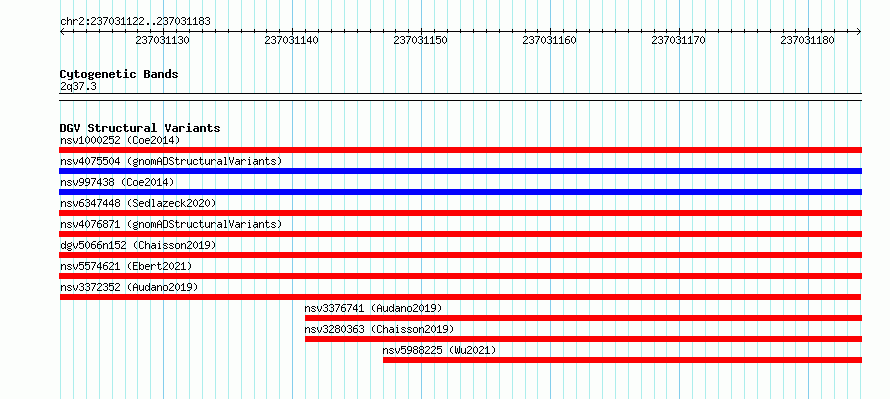Open dgv5066n152 (Chaisson2019) variant
This screenshot has height=399, width=890.
(x=138, y=245)
